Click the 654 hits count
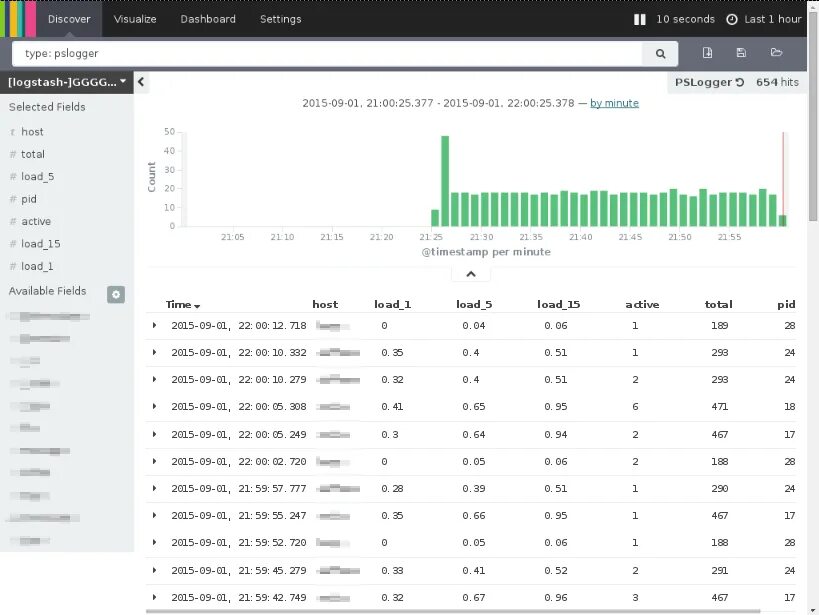Image resolution: width=819 pixels, height=615 pixels. click(x=777, y=82)
